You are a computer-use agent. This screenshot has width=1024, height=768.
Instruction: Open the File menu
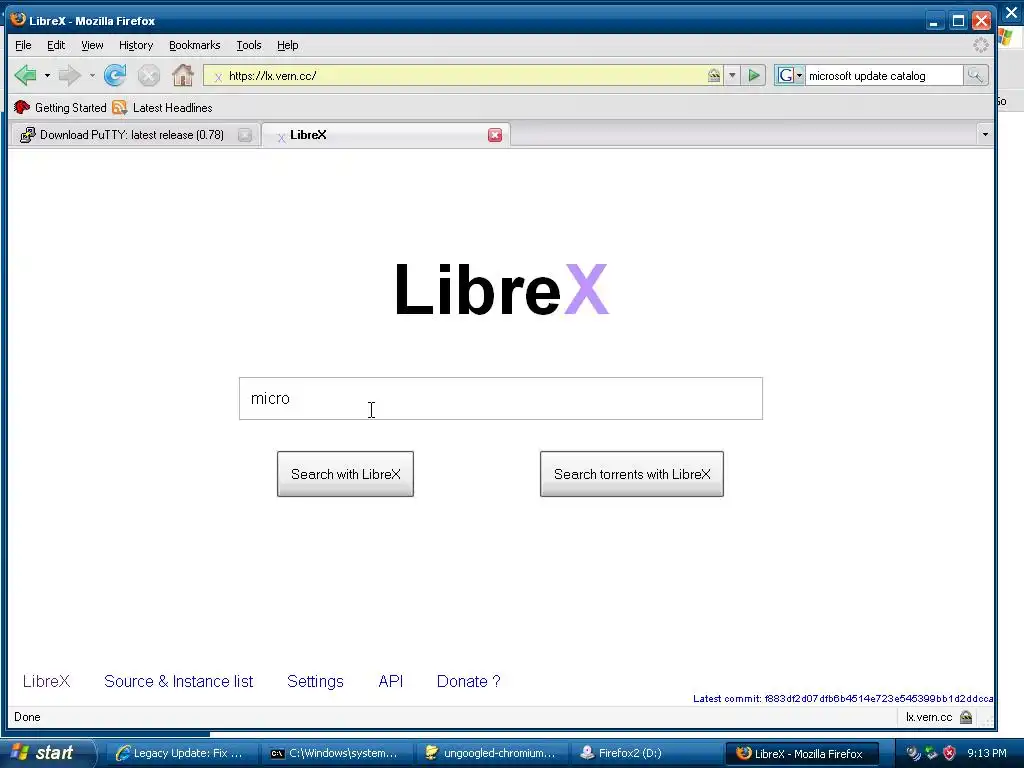click(23, 45)
